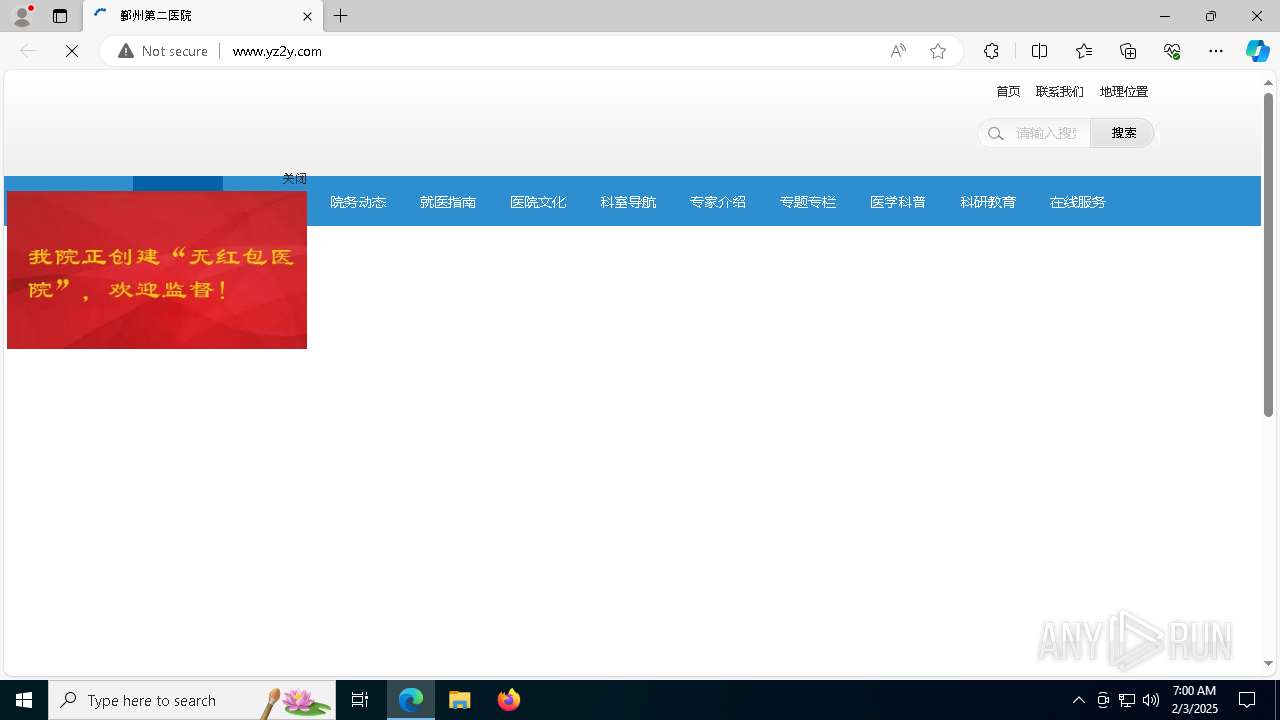Open the browser profile icon
Screen dimensions: 1280x720
pos(22,16)
